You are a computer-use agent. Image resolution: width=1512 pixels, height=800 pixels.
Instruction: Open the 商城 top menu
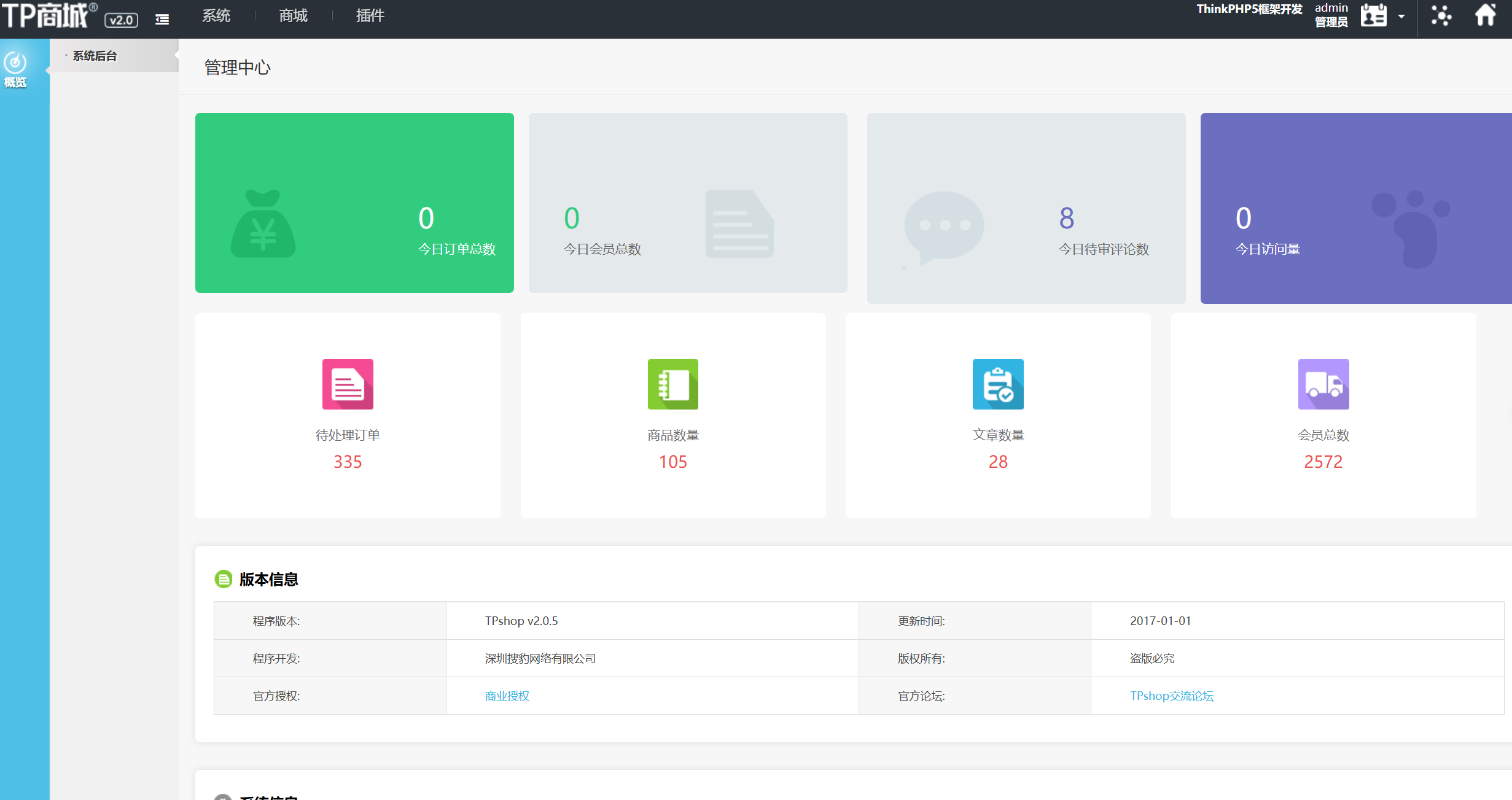point(293,16)
